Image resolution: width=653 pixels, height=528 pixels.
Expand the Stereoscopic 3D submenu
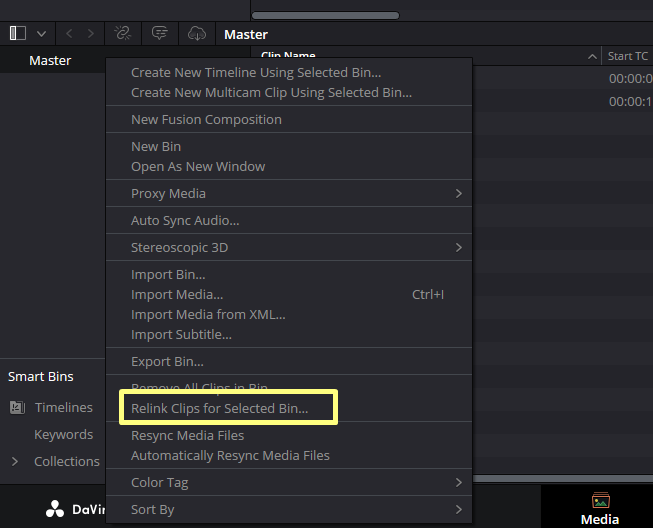pos(289,248)
